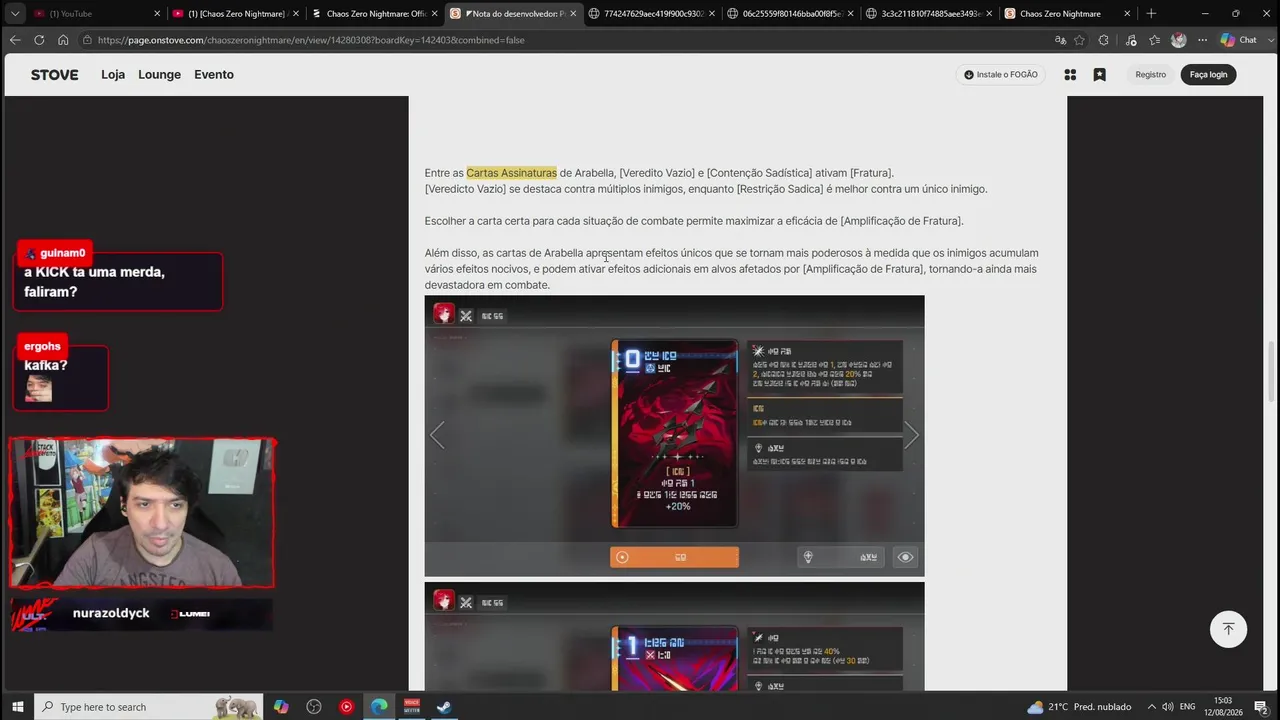The image size is (1280, 720).
Task: Open browser extensions puzzle icon
Action: pyautogui.click(x=1104, y=40)
